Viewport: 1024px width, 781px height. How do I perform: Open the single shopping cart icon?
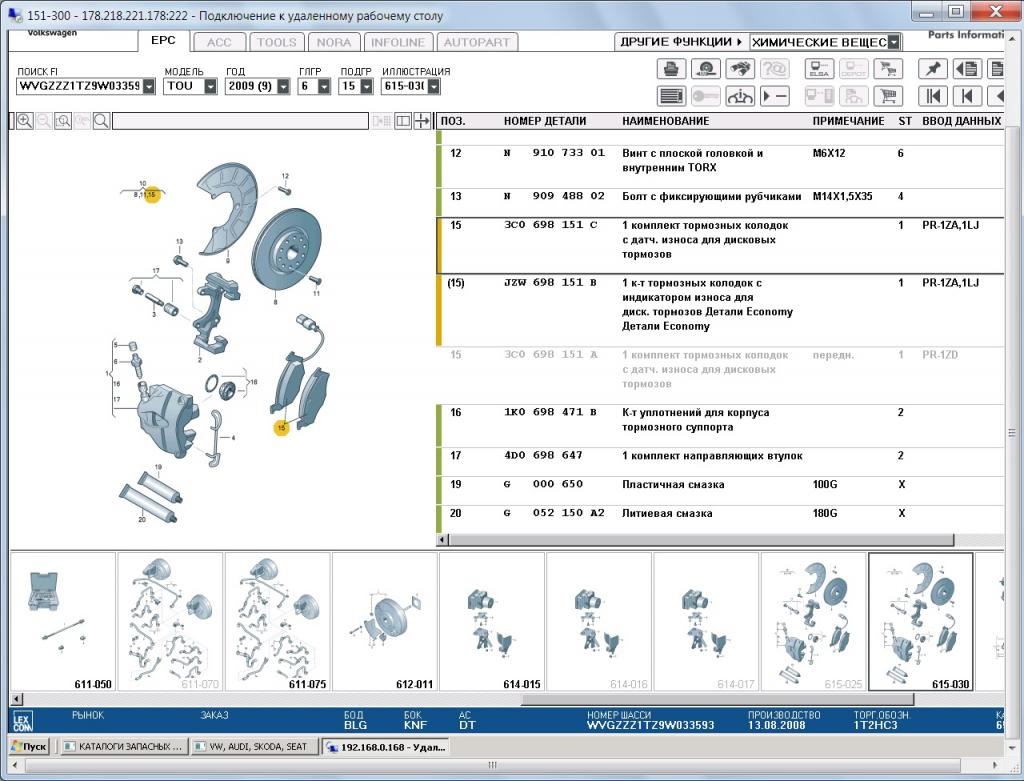coord(888,97)
